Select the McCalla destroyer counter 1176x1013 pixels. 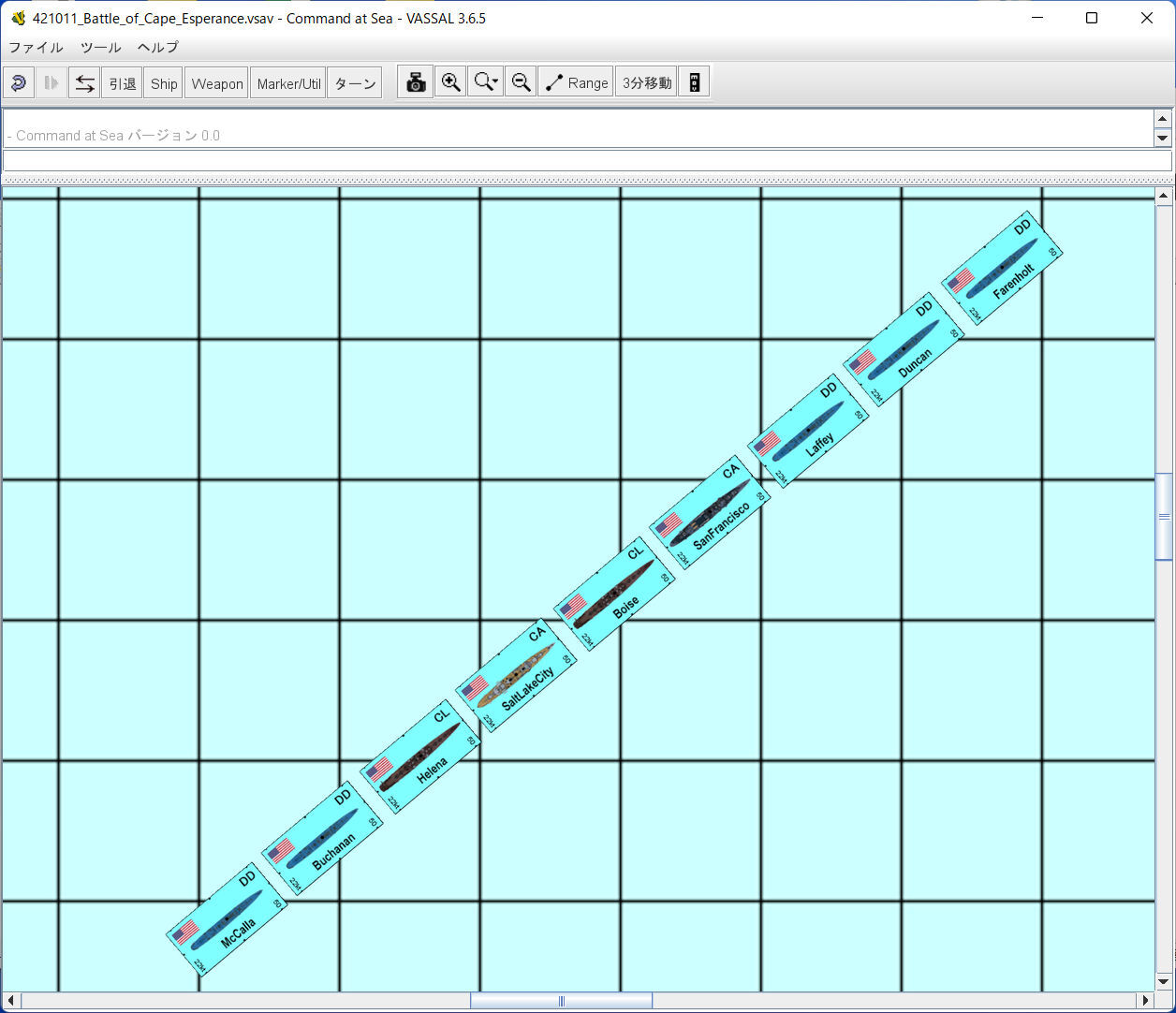[227, 919]
